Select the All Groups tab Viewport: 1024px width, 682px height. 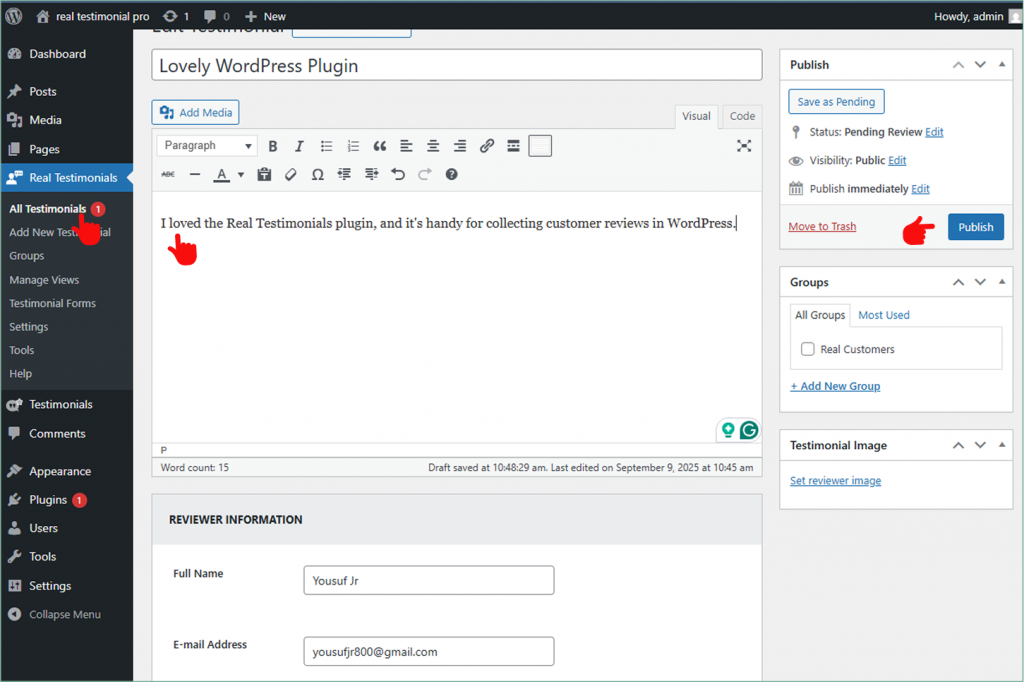(x=820, y=315)
